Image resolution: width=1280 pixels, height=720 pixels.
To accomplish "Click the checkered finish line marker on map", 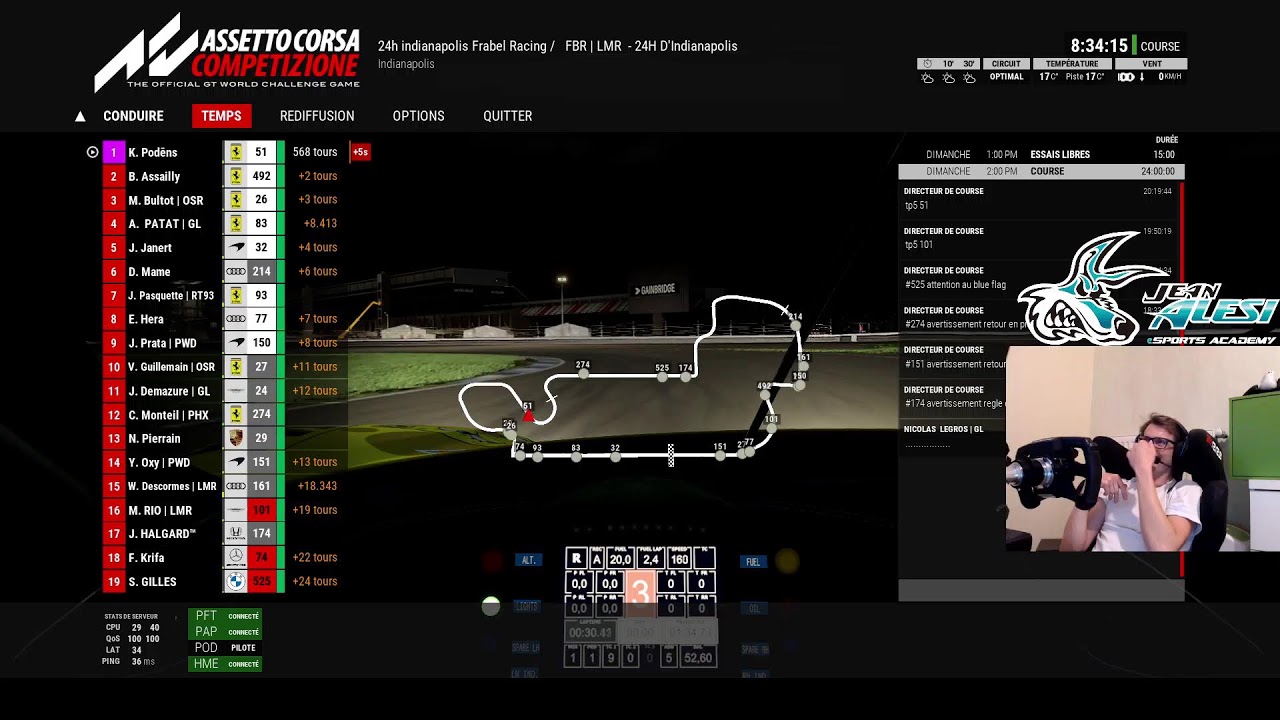I will tap(671, 455).
